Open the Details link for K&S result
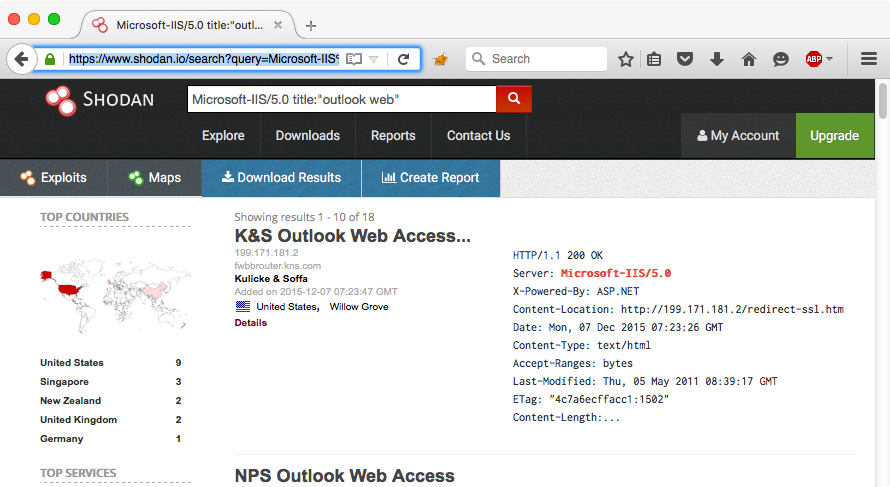The image size is (890, 487). (x=250, y=322)
